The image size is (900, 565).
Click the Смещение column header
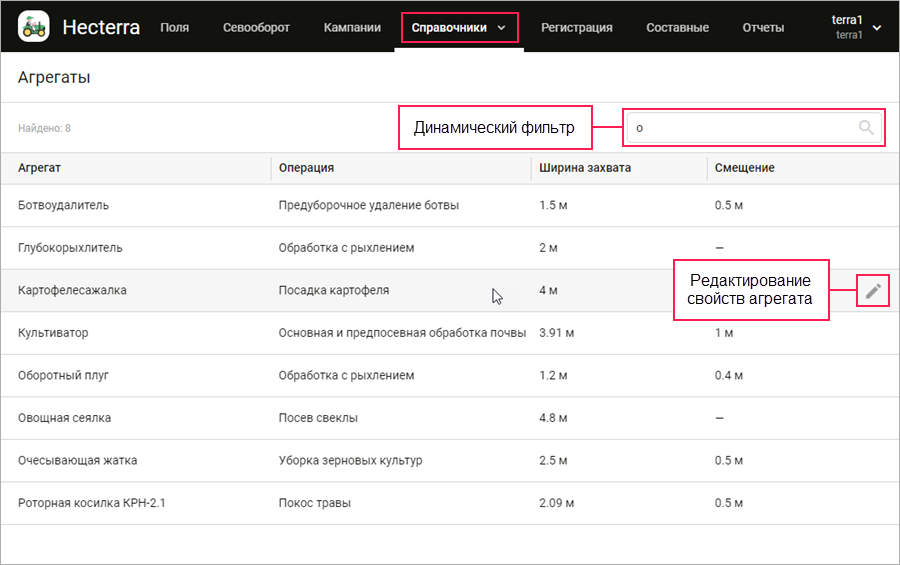pyautogui.click(x=744, y=168)
